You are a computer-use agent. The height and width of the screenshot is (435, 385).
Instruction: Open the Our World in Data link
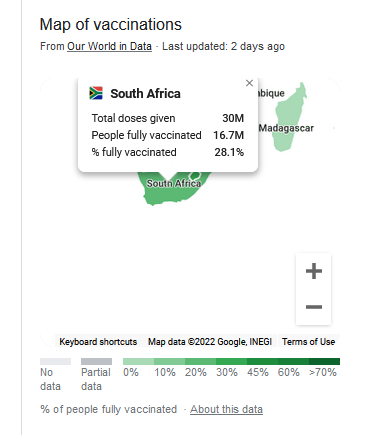coord(109,46)
